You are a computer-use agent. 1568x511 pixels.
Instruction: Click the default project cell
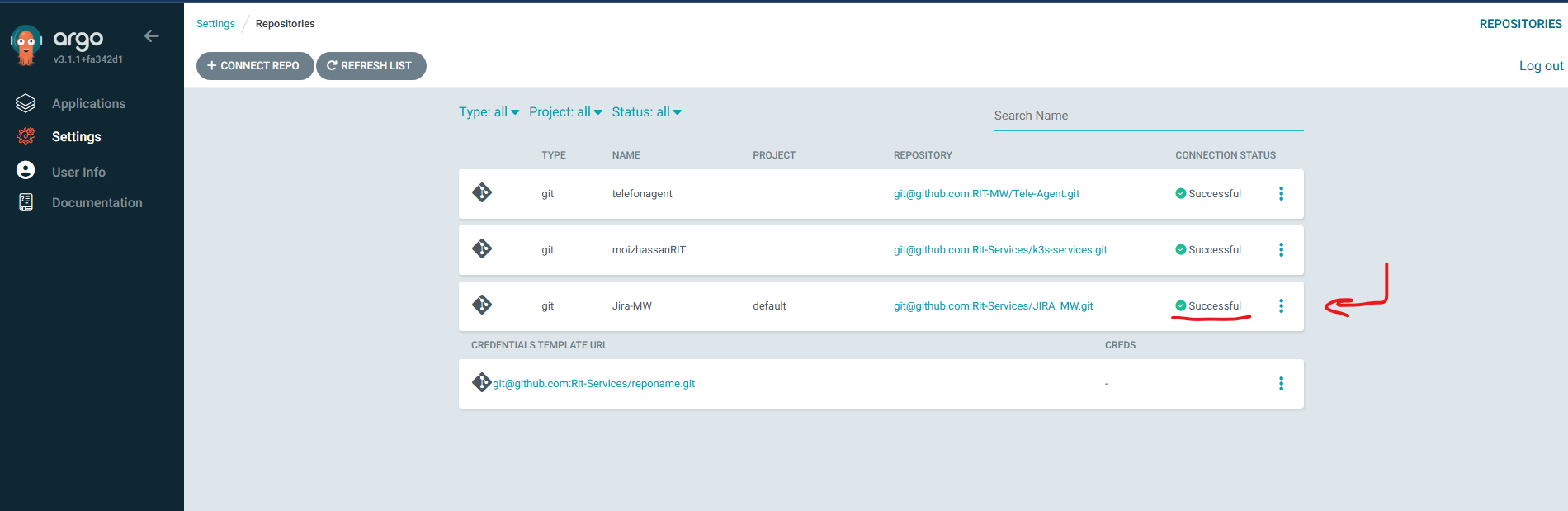(769, 305)
